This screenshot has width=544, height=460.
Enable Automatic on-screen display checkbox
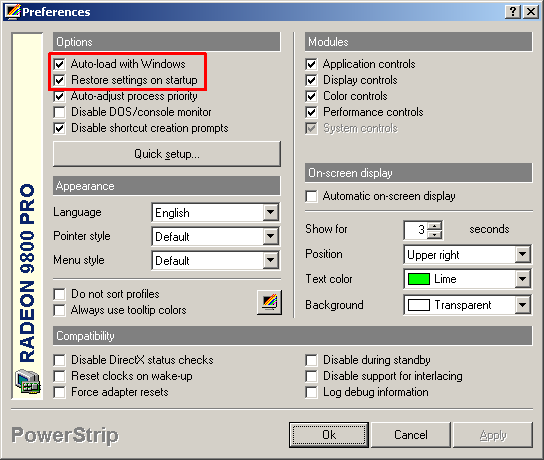coord(312,196)
